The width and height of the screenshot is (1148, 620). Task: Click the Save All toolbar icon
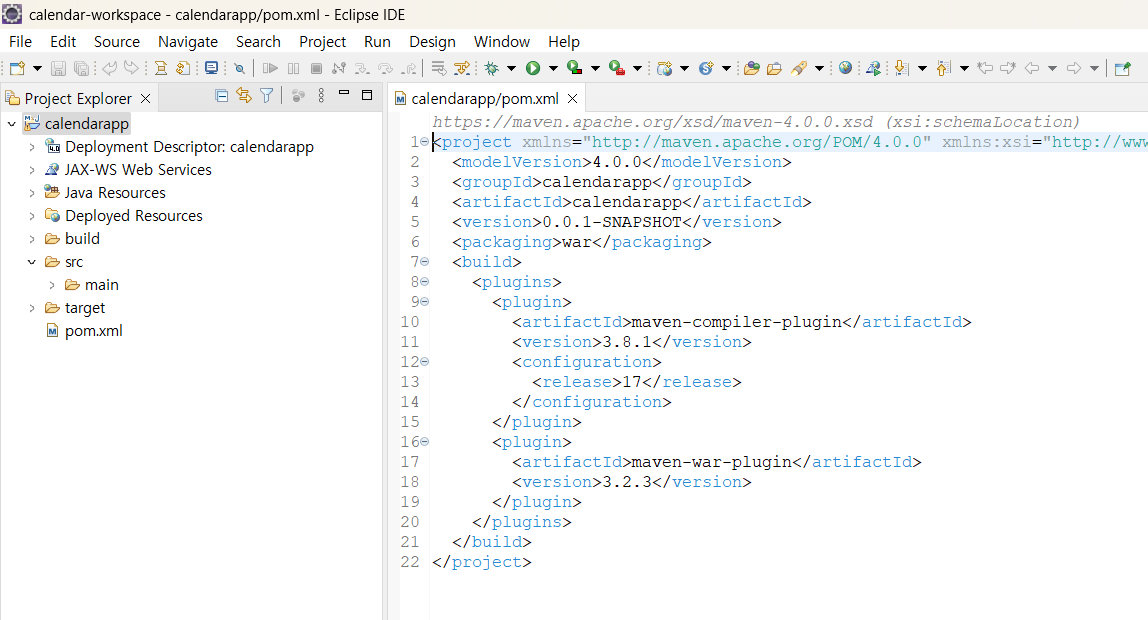pos(81,68)
